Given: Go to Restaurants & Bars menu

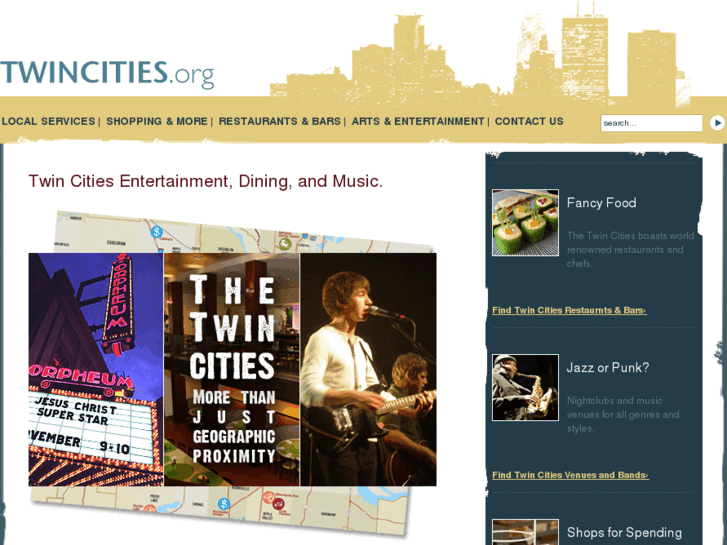Looking at the screenshot, I should click(280, 122).
